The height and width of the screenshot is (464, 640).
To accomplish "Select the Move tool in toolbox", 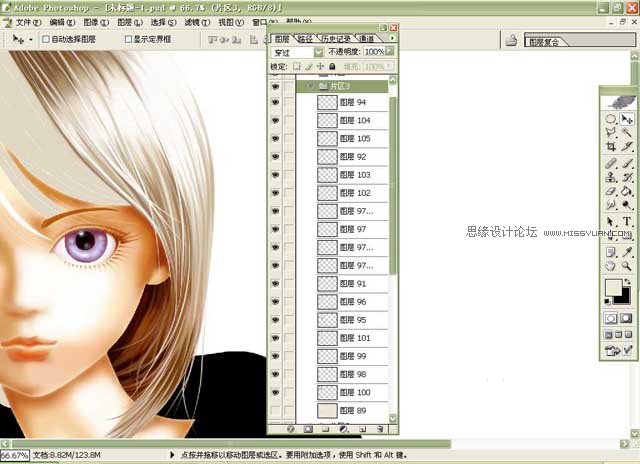I will click(x=627, y=119).
